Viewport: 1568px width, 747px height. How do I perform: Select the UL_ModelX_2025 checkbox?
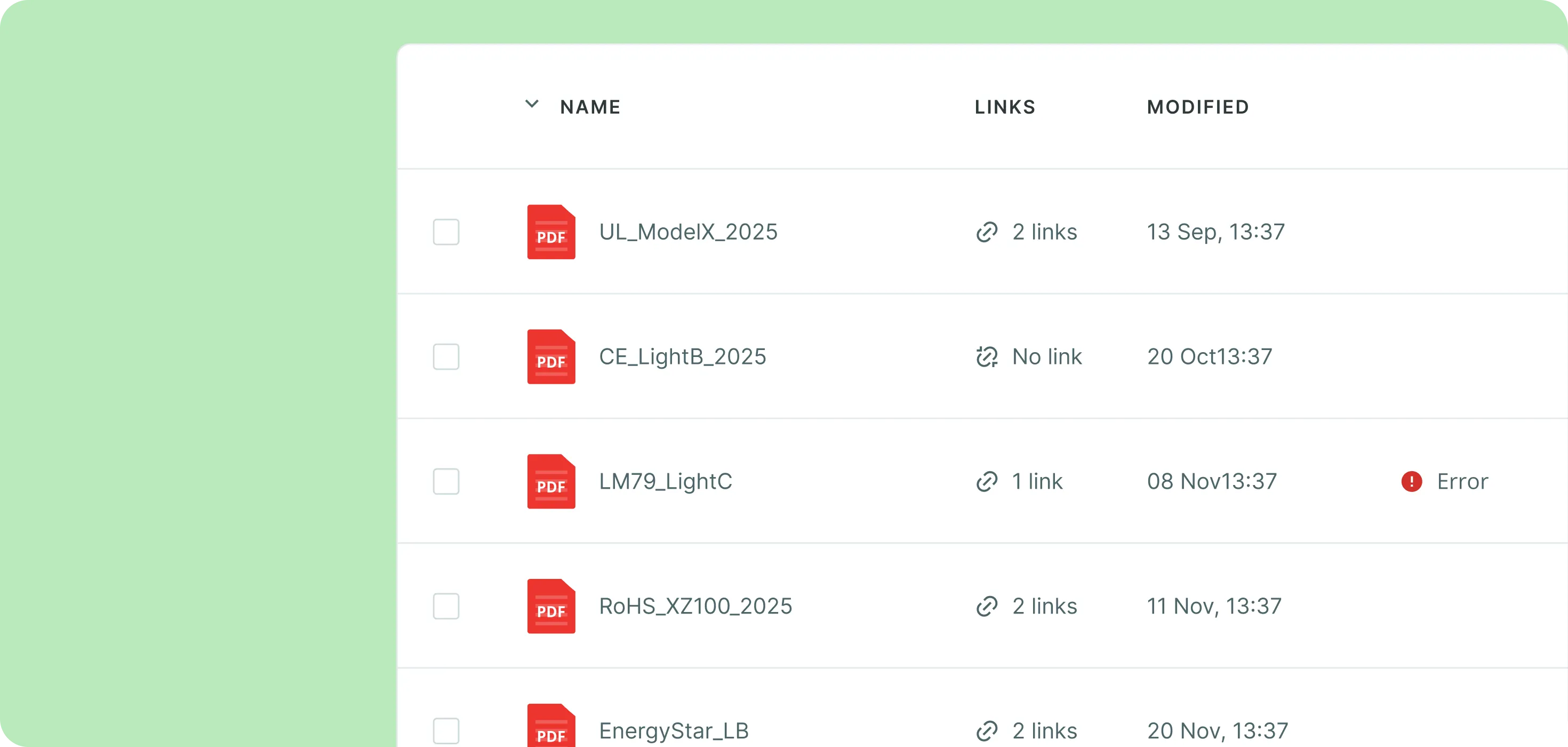pyautogui.click(x=446, y=232)
